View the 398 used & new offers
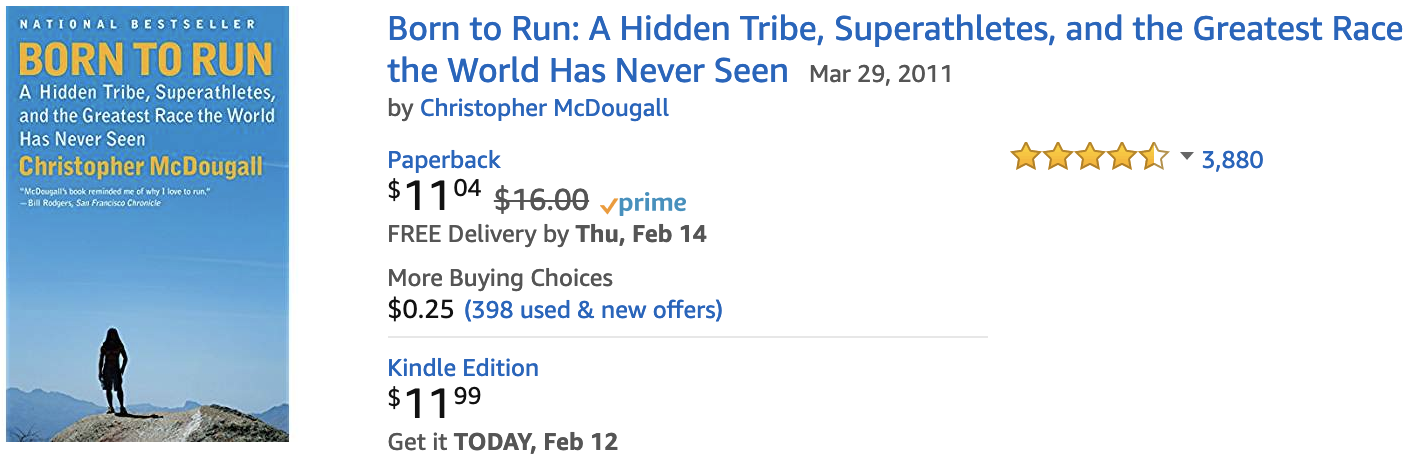 point(593,309)
